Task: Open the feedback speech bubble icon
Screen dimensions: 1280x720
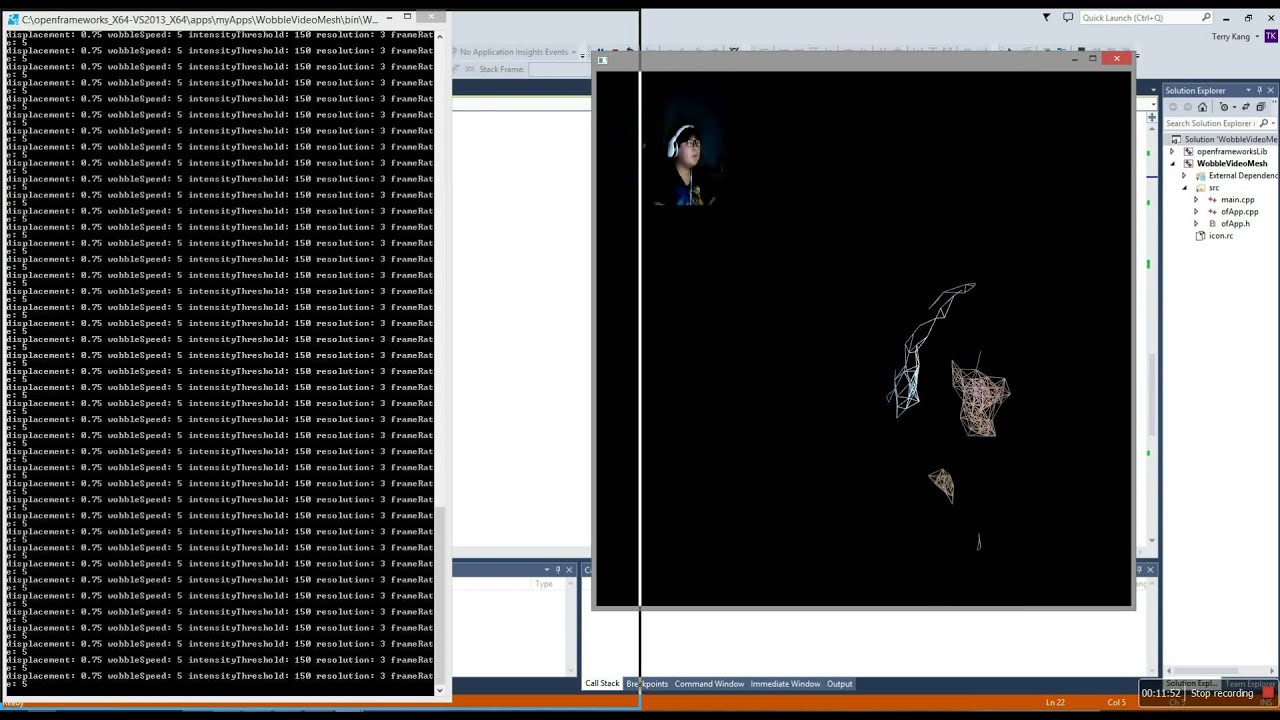Action: [1068, 17]
